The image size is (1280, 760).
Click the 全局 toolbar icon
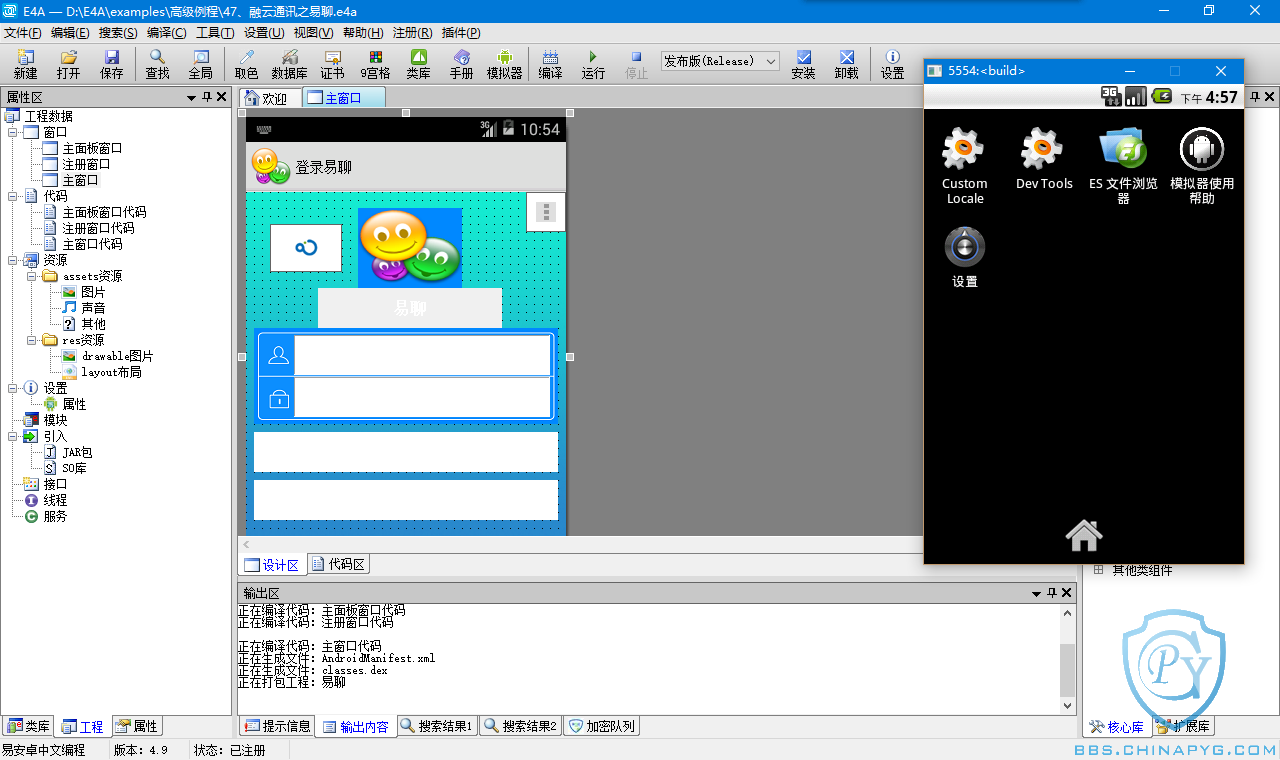tap(201, 64)
